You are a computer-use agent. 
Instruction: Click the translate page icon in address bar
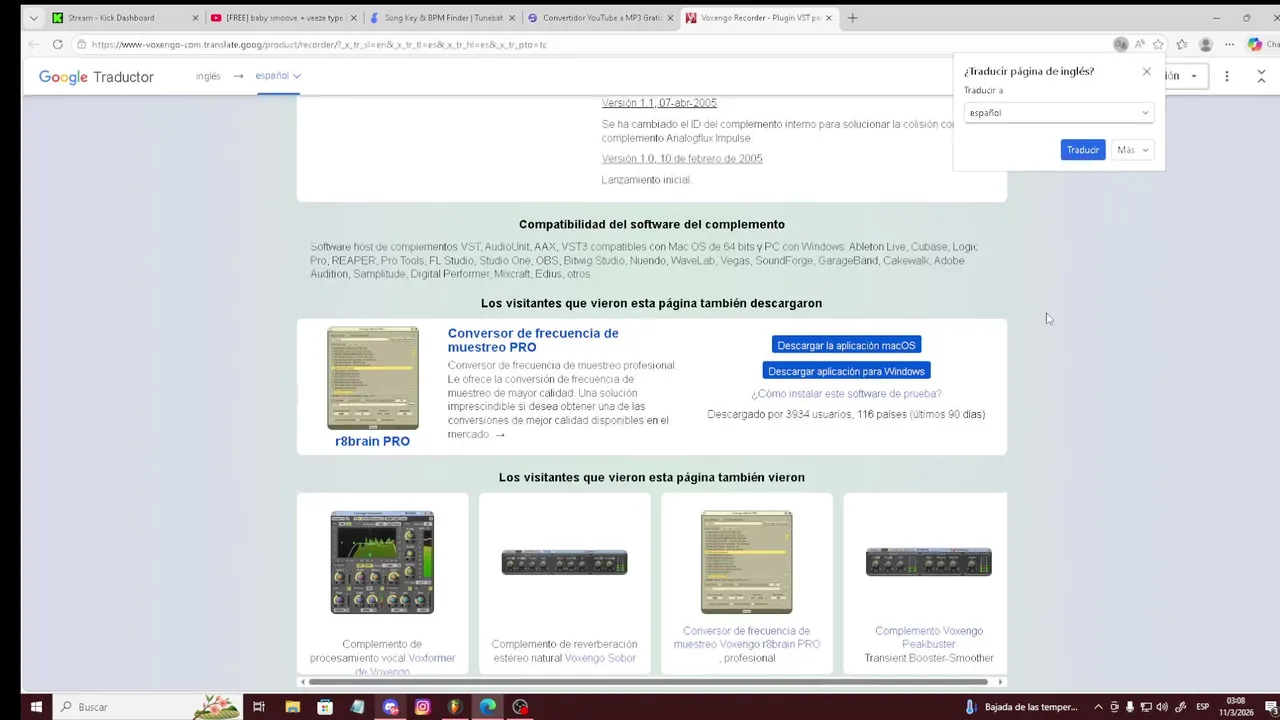1120,44
